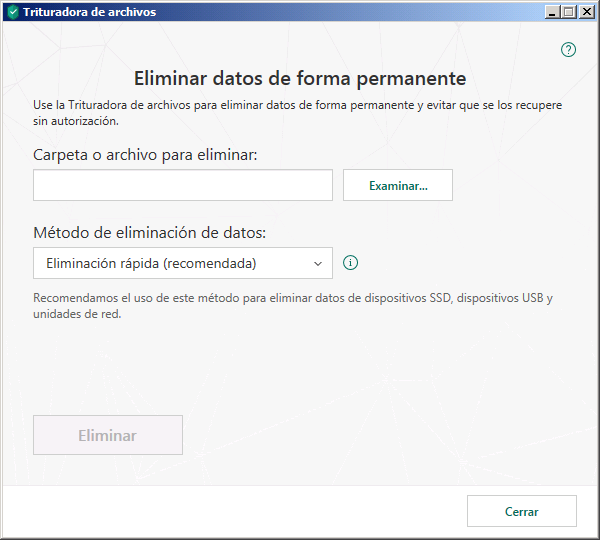600x540 pixels.
Task: Maximize the Trituradora de archivos window
Action: [x=569, y=12]
